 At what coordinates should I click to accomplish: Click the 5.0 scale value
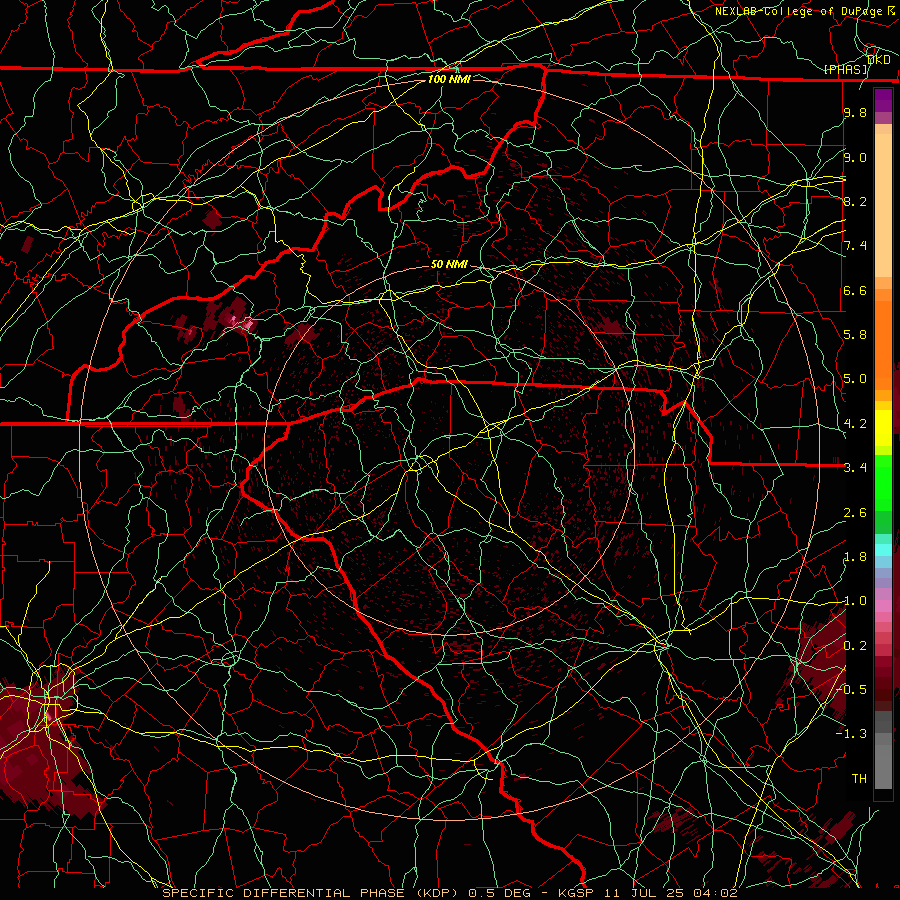pos(855,379)
